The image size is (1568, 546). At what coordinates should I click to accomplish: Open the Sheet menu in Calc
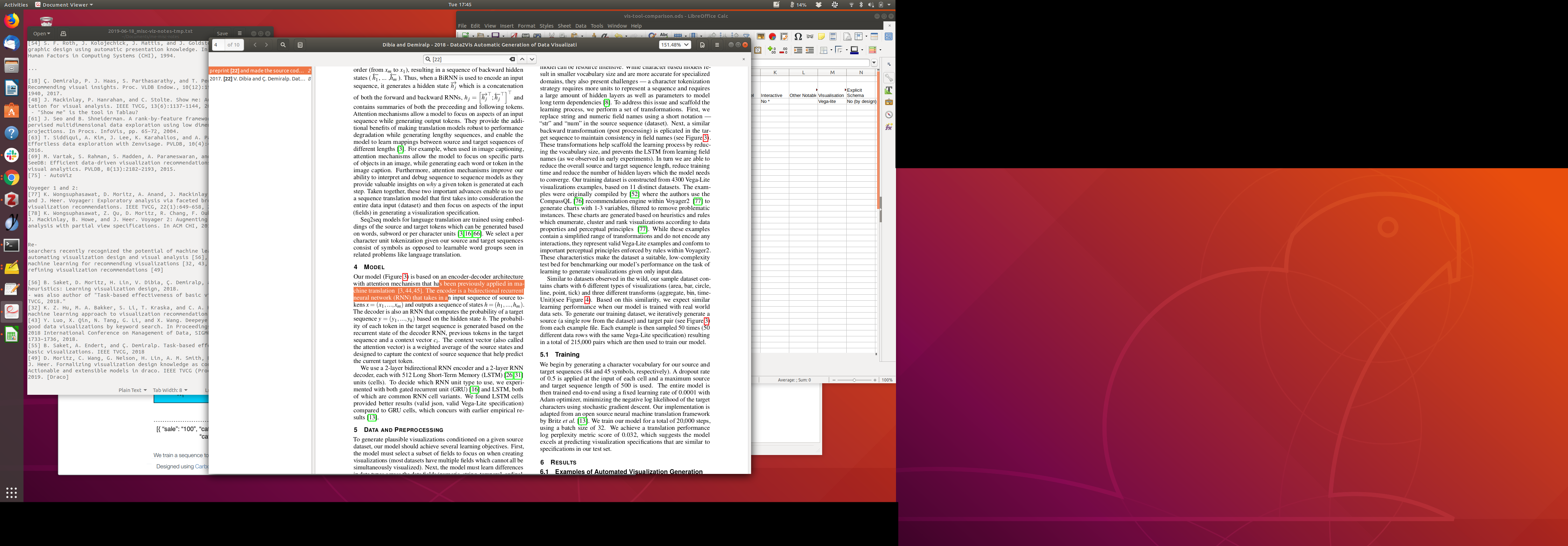[564, 26]
